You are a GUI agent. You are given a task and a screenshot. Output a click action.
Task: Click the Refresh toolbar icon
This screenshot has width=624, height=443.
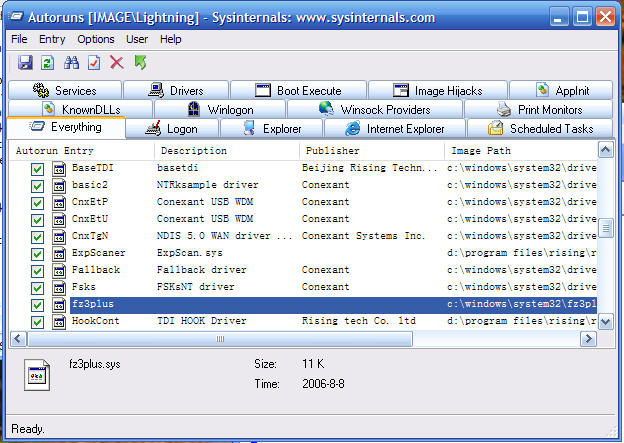[x=48, y=62]
